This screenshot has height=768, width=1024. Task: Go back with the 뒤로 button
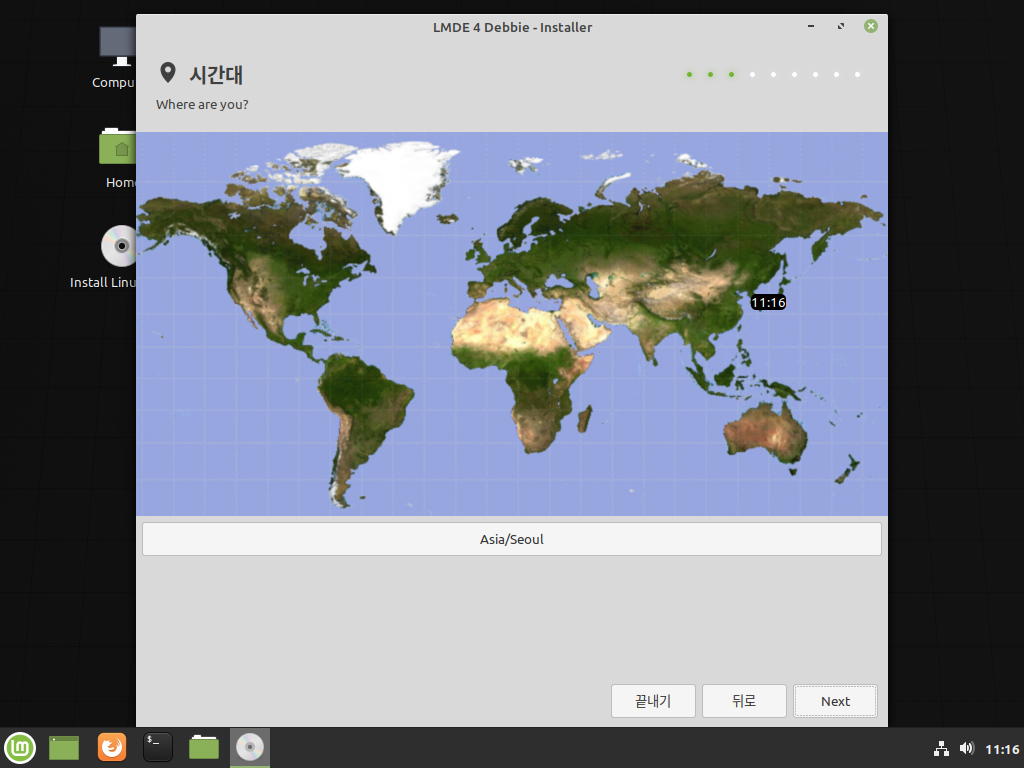(x=744, y=701)
